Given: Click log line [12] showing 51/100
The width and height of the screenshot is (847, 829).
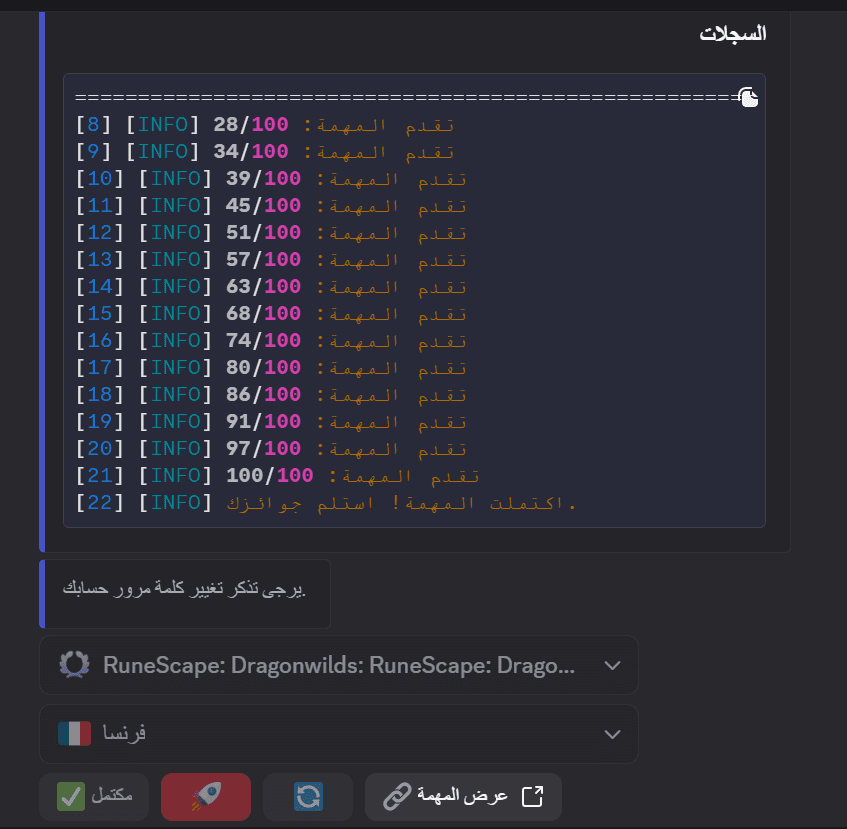Looking at the screenshot, I should [271, 233].
